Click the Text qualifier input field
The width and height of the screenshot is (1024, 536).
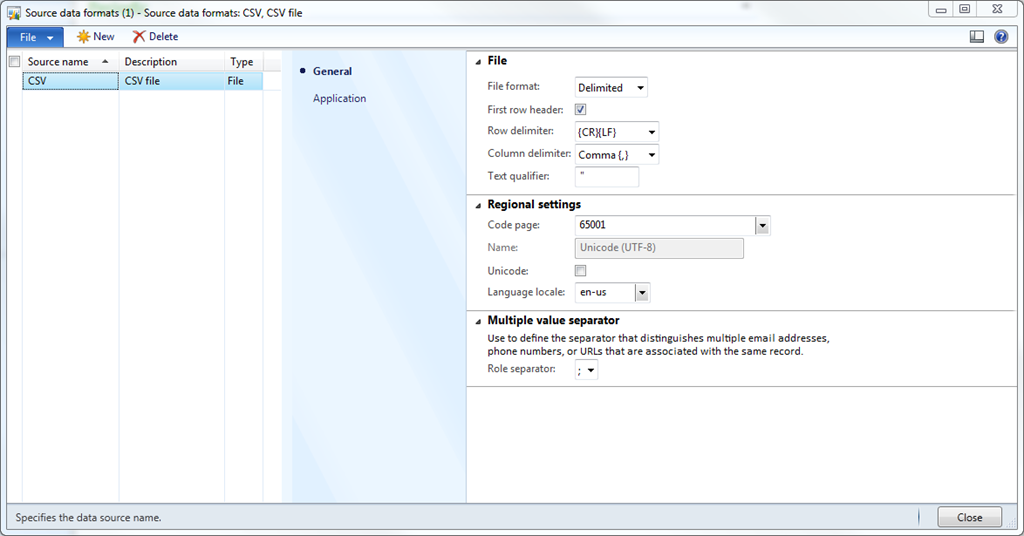point(607,176)
